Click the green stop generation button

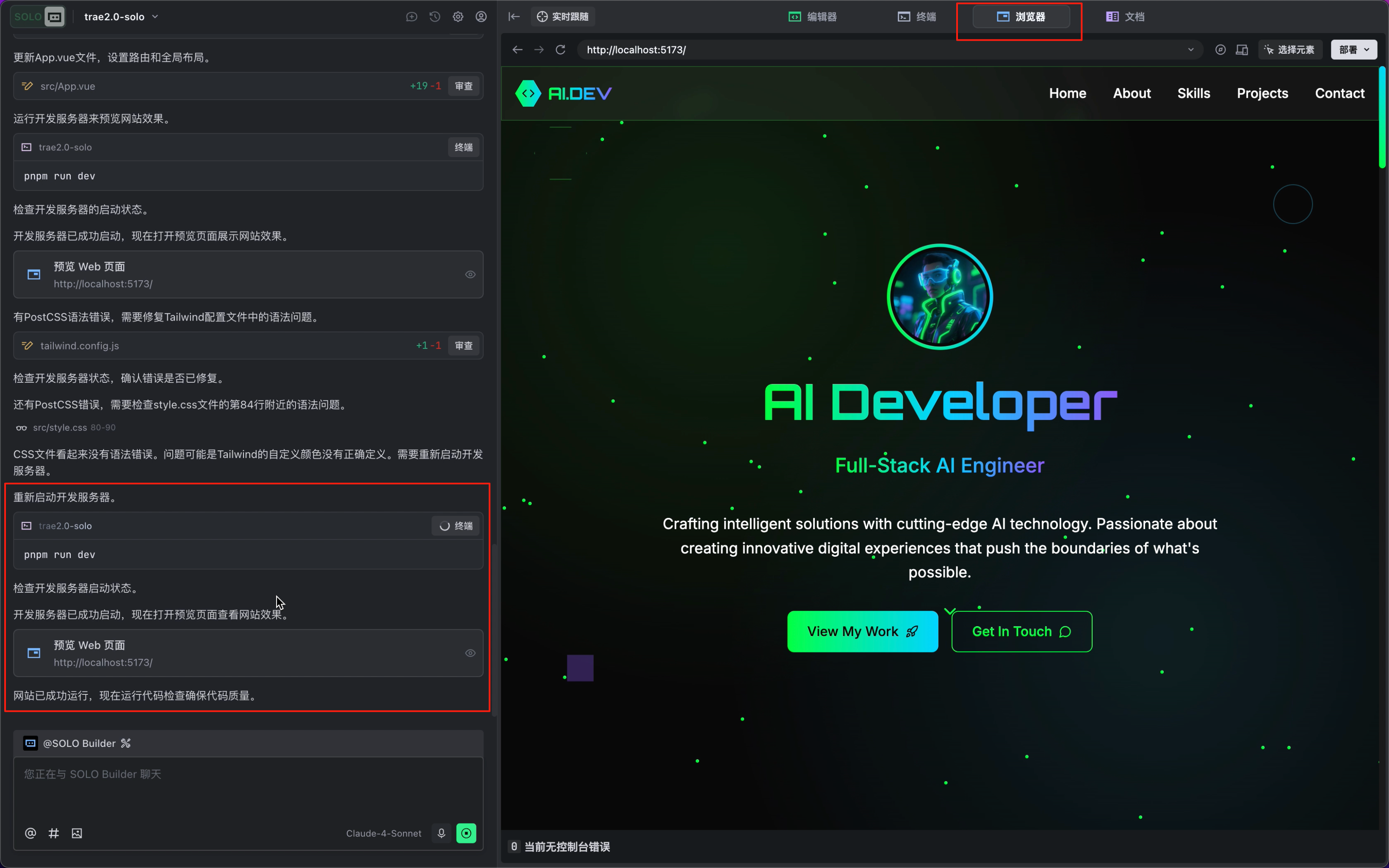point(465,833)
